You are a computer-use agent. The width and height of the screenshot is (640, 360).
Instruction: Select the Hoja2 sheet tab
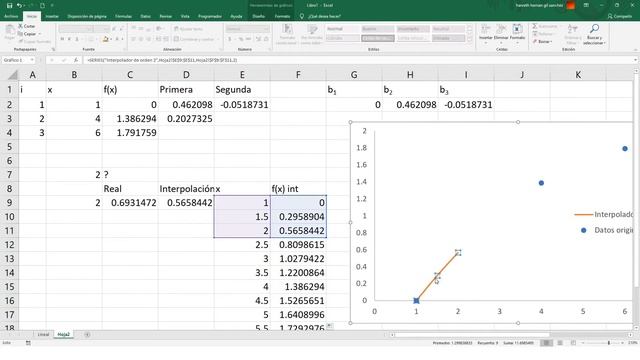click(x=63, y=335)
